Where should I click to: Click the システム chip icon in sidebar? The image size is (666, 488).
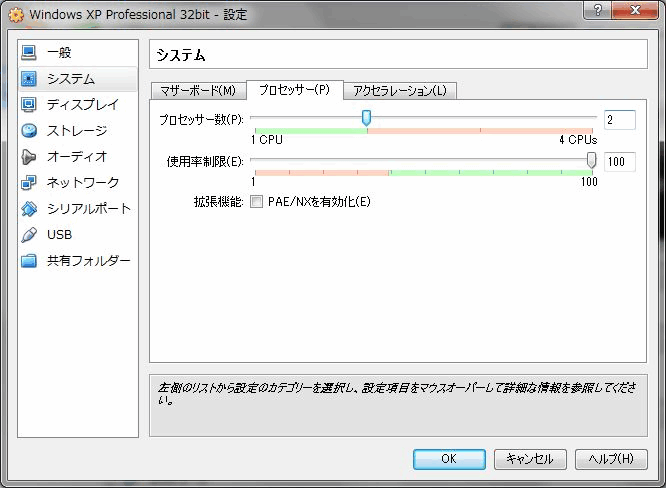point(29,79)
